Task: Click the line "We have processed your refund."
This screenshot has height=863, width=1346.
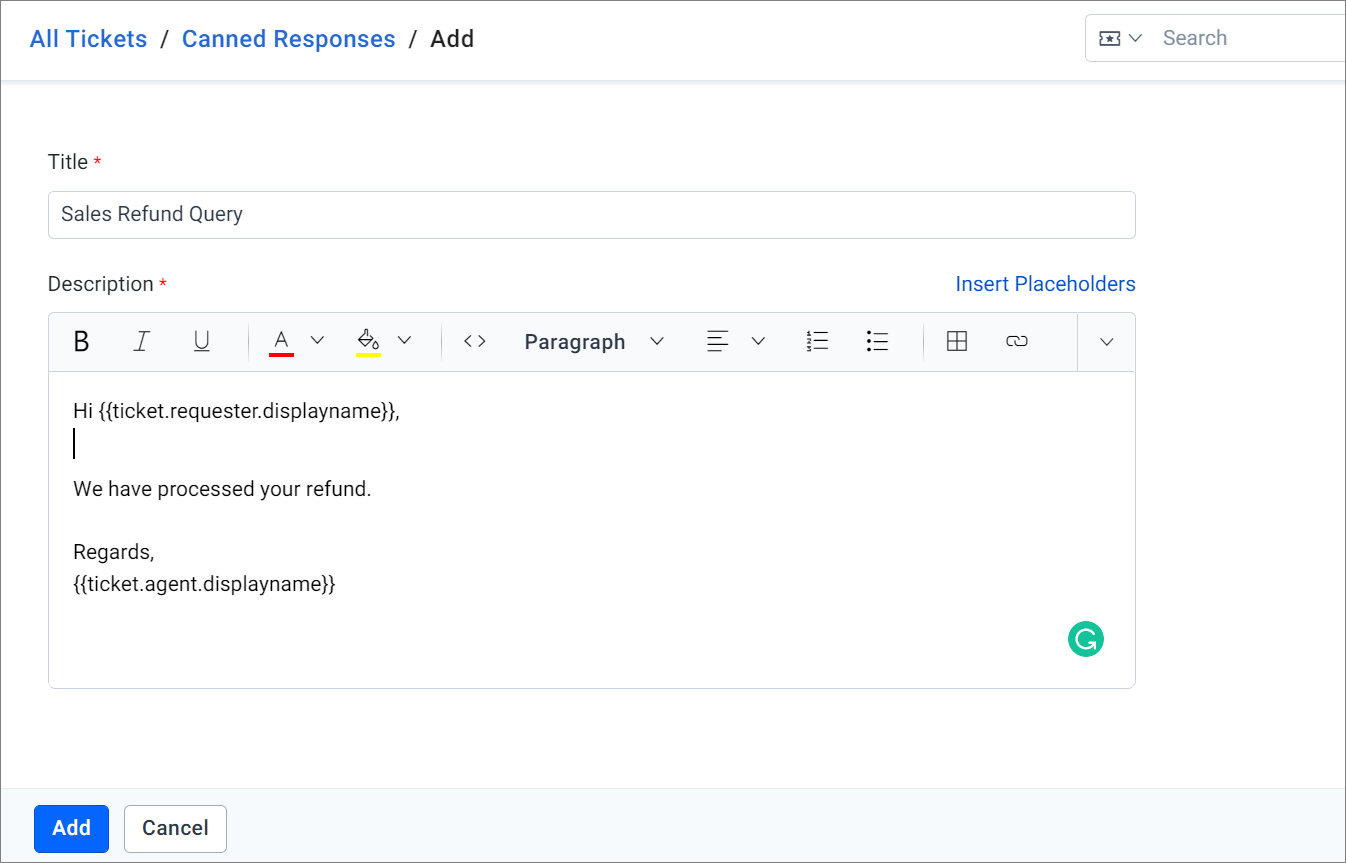Action: click(x=222, y=490)
